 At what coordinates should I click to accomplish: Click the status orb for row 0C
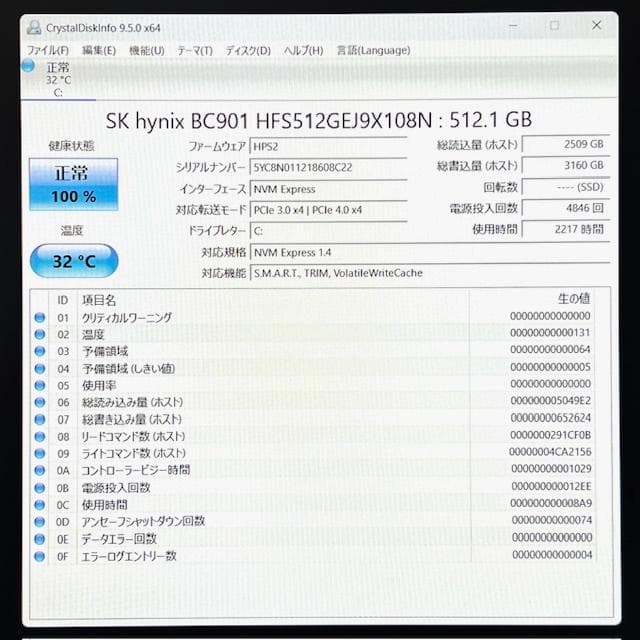point(40,505)
